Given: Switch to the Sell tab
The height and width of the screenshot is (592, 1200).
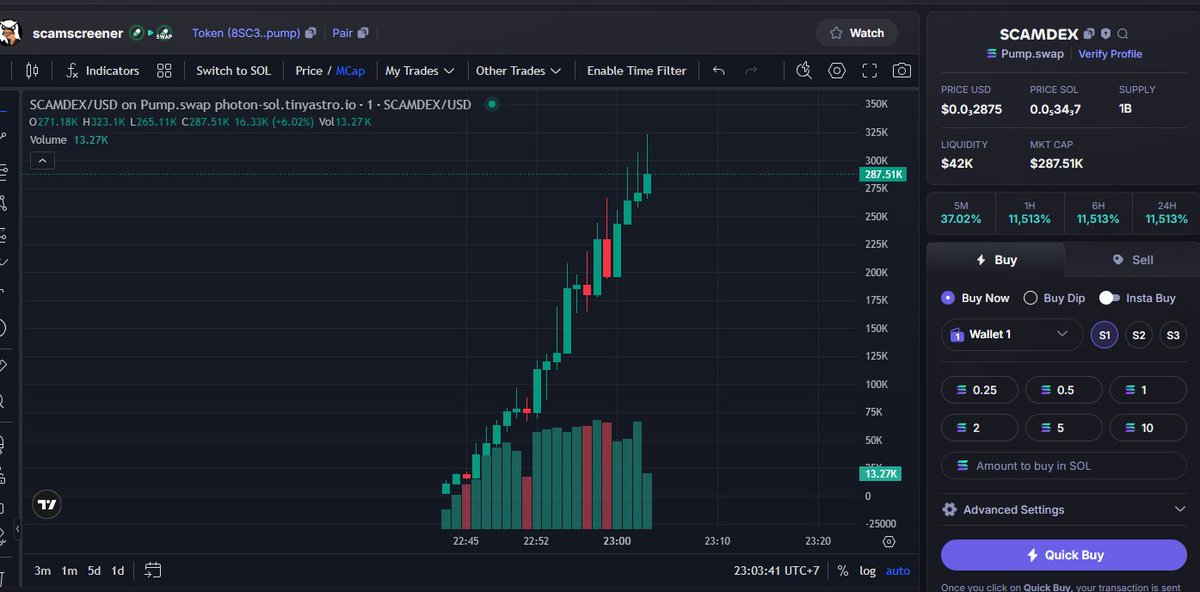Looking at the screenshot, I should (x=1132, y=260).
